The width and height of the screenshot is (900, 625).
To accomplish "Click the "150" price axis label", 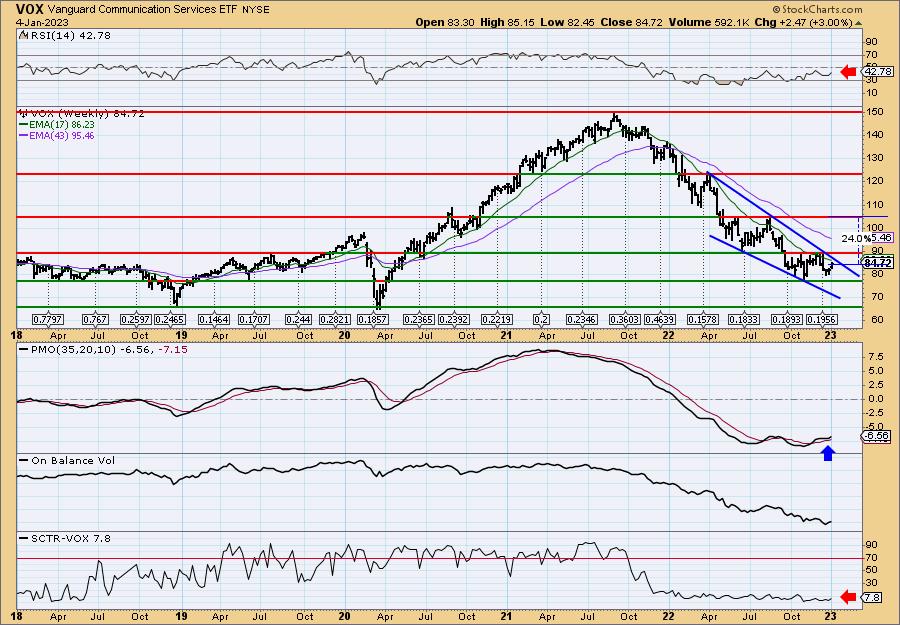I will pos(873,111).
